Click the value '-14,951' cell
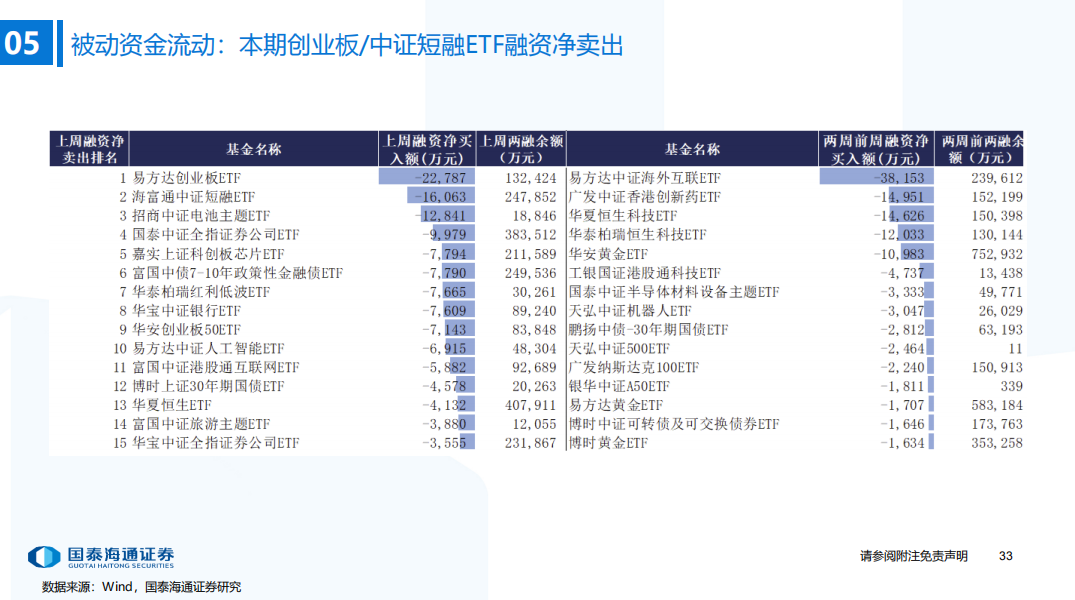Viewport: 1075px width, 600px height. (899, 197)
